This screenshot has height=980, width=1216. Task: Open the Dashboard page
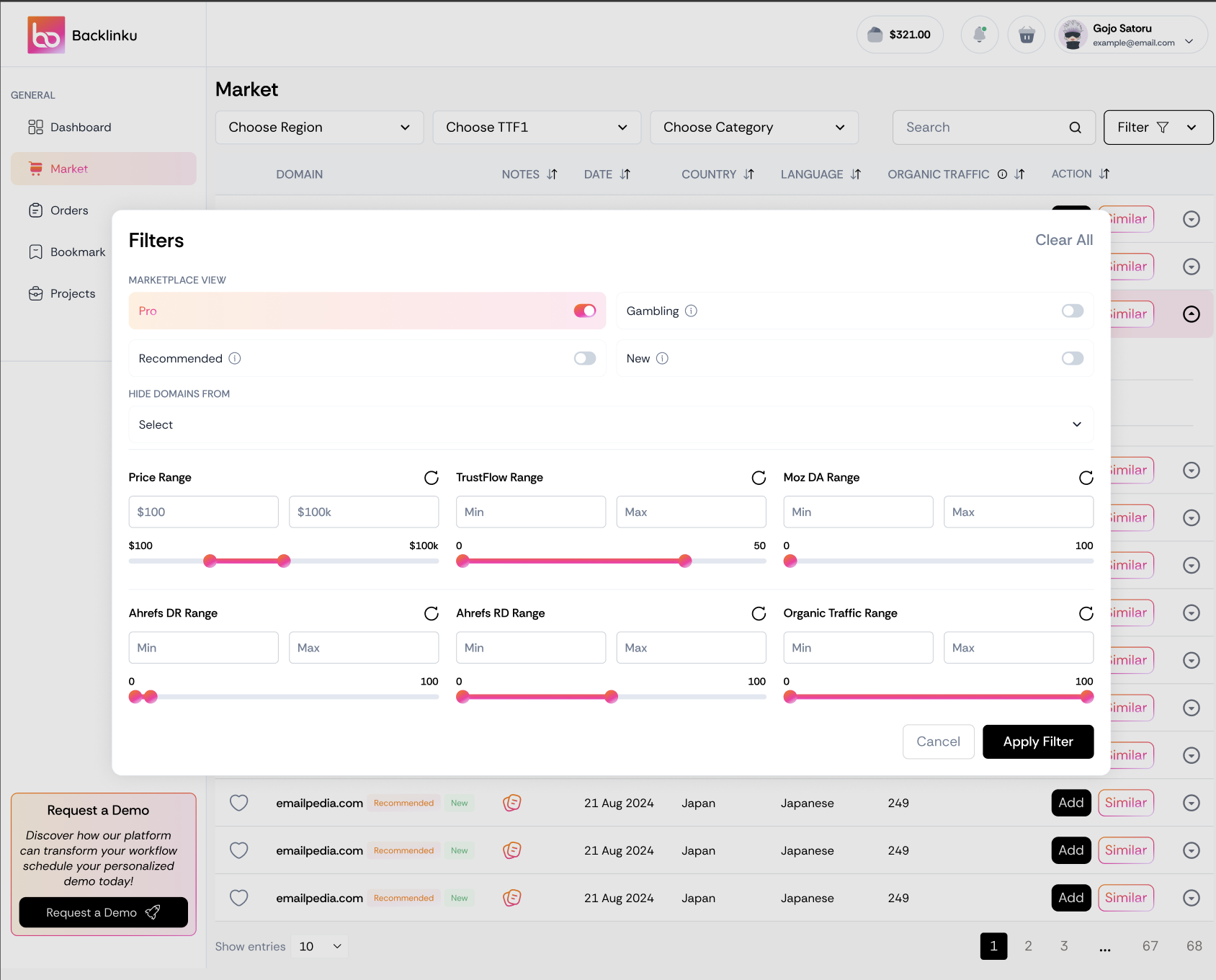pos(36,127)
